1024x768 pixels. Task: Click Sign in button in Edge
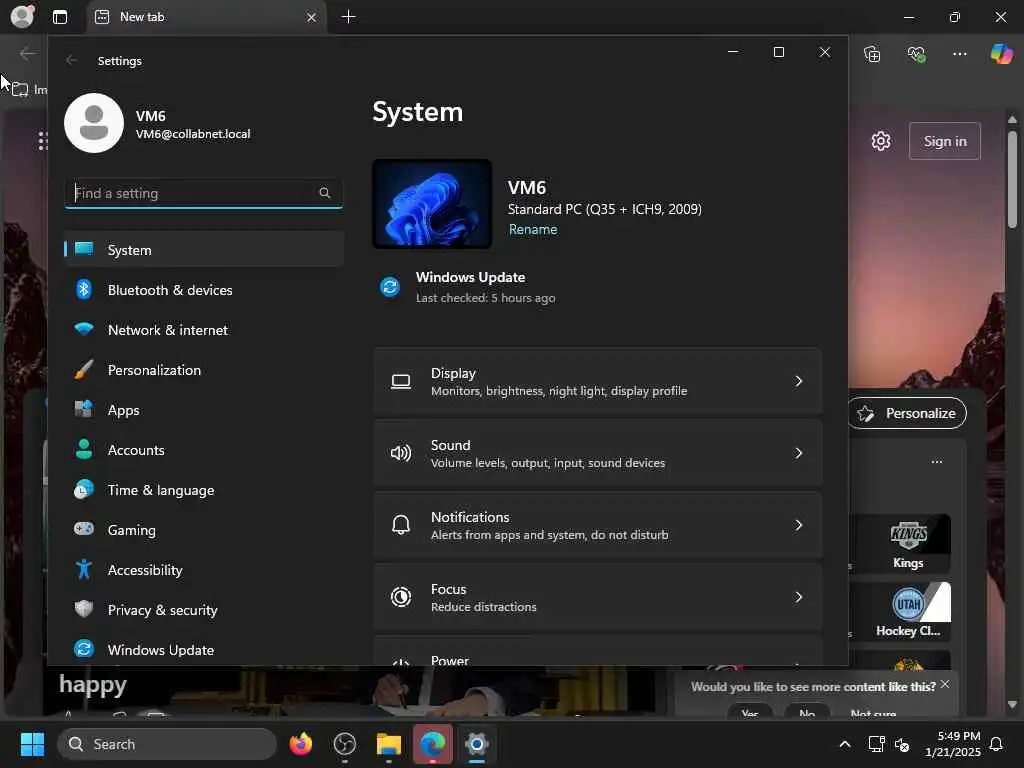pyautogui.click(x=944, y=141)
